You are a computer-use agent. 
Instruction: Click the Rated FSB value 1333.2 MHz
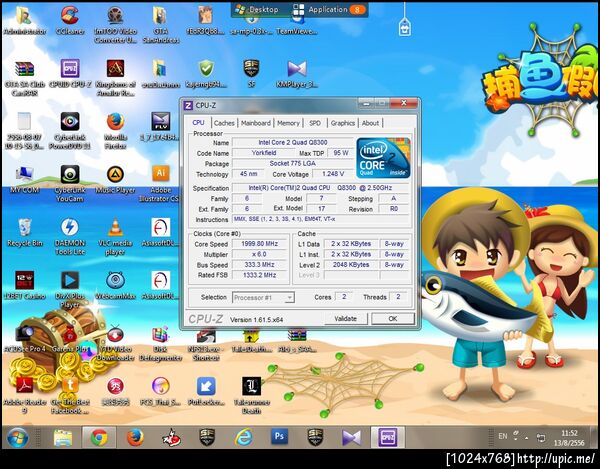click(x=259, y=275)
